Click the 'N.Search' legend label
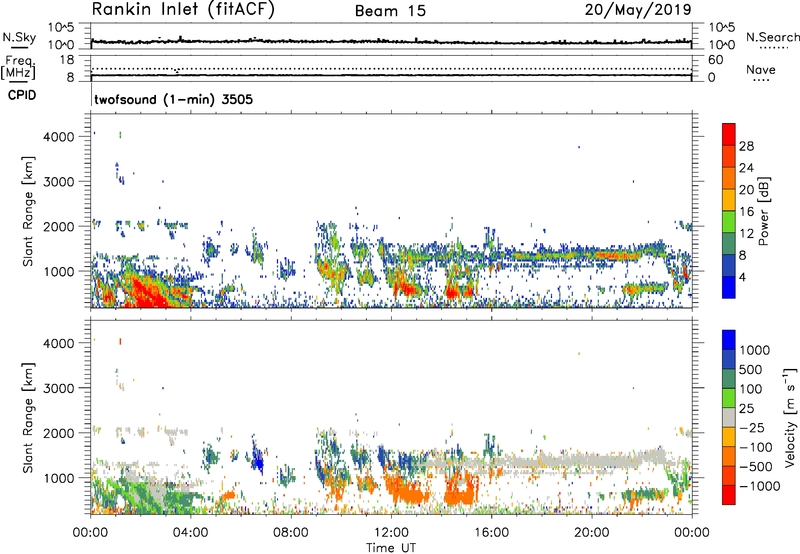 click(772, 37)
